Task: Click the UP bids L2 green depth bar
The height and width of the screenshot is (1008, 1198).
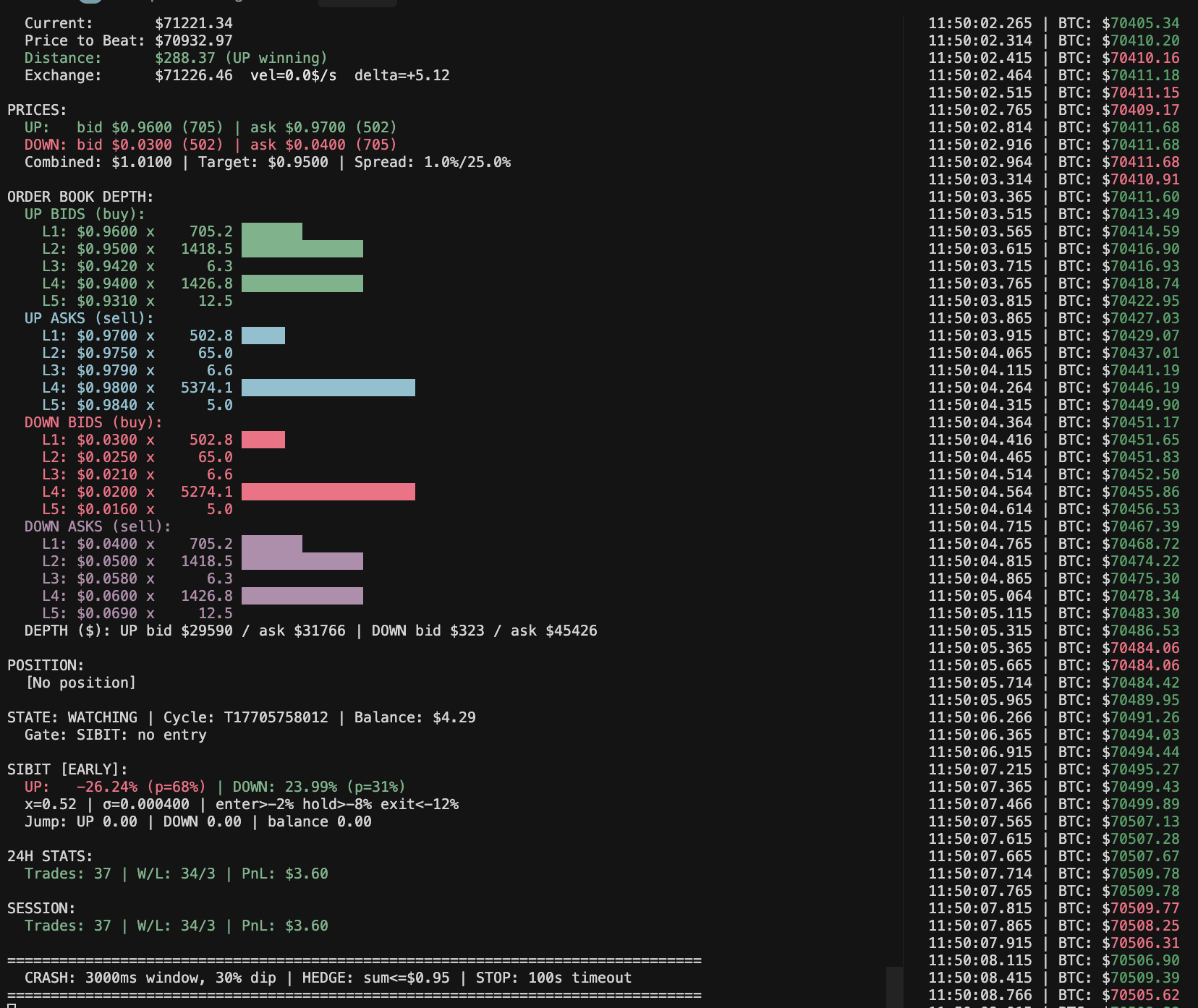Action: pyautogui.click(x=302, y=249)
